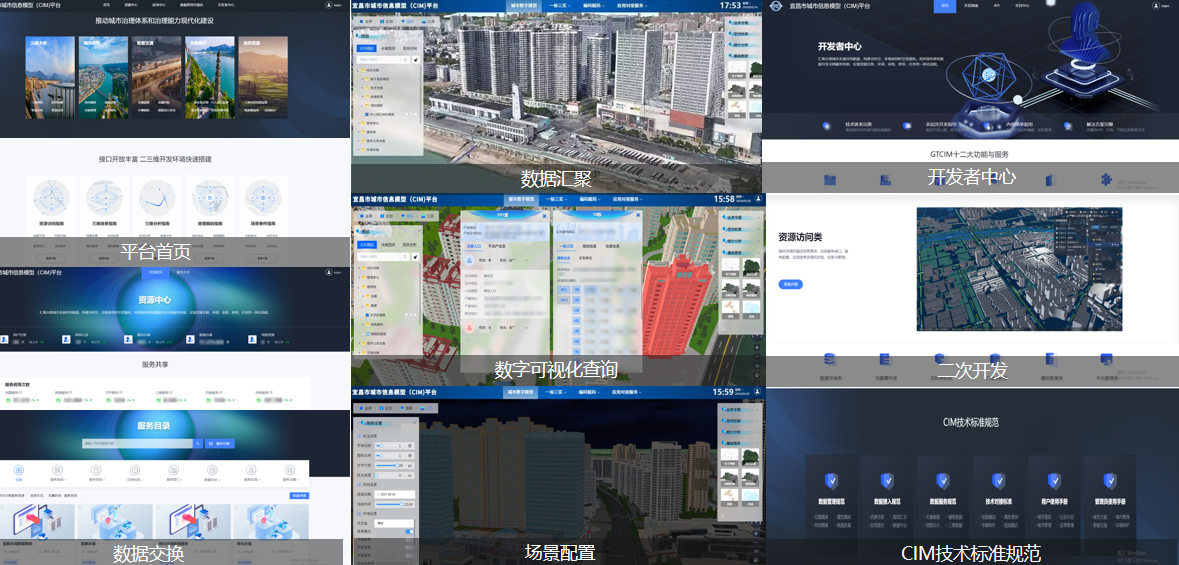Screen dimensions: 1179x565
Task: Click 3D city preview image in 二次开发
Action: click(x=1019, y=269)
